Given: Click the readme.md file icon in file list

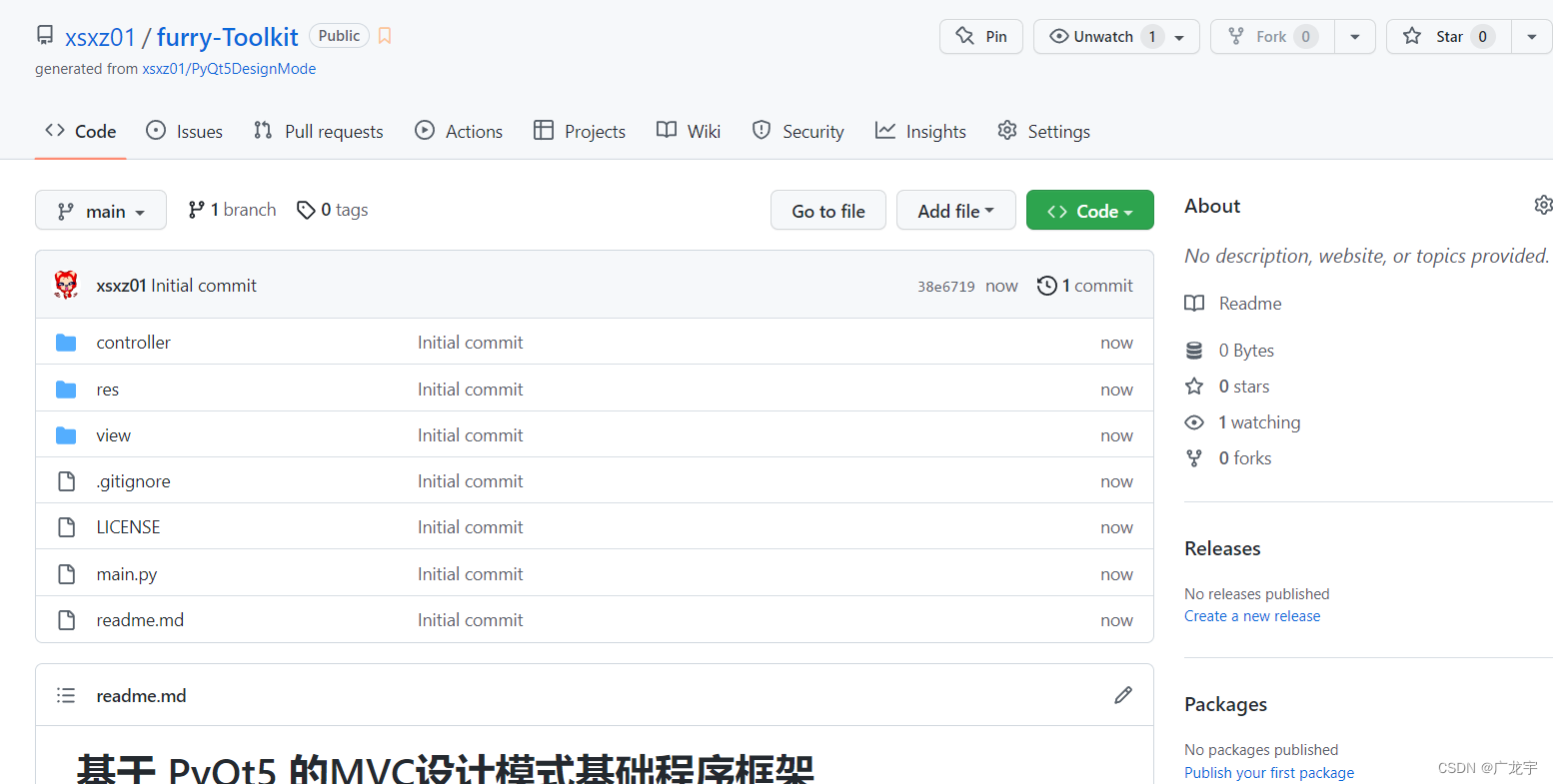Looking at the screenshot, I should tap(66, 620).
